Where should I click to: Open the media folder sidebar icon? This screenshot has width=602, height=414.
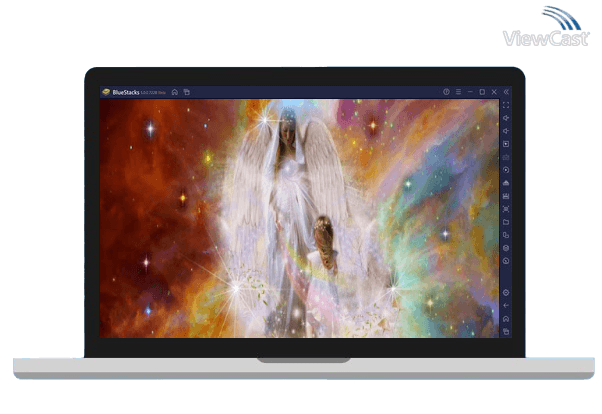(506, 222)
